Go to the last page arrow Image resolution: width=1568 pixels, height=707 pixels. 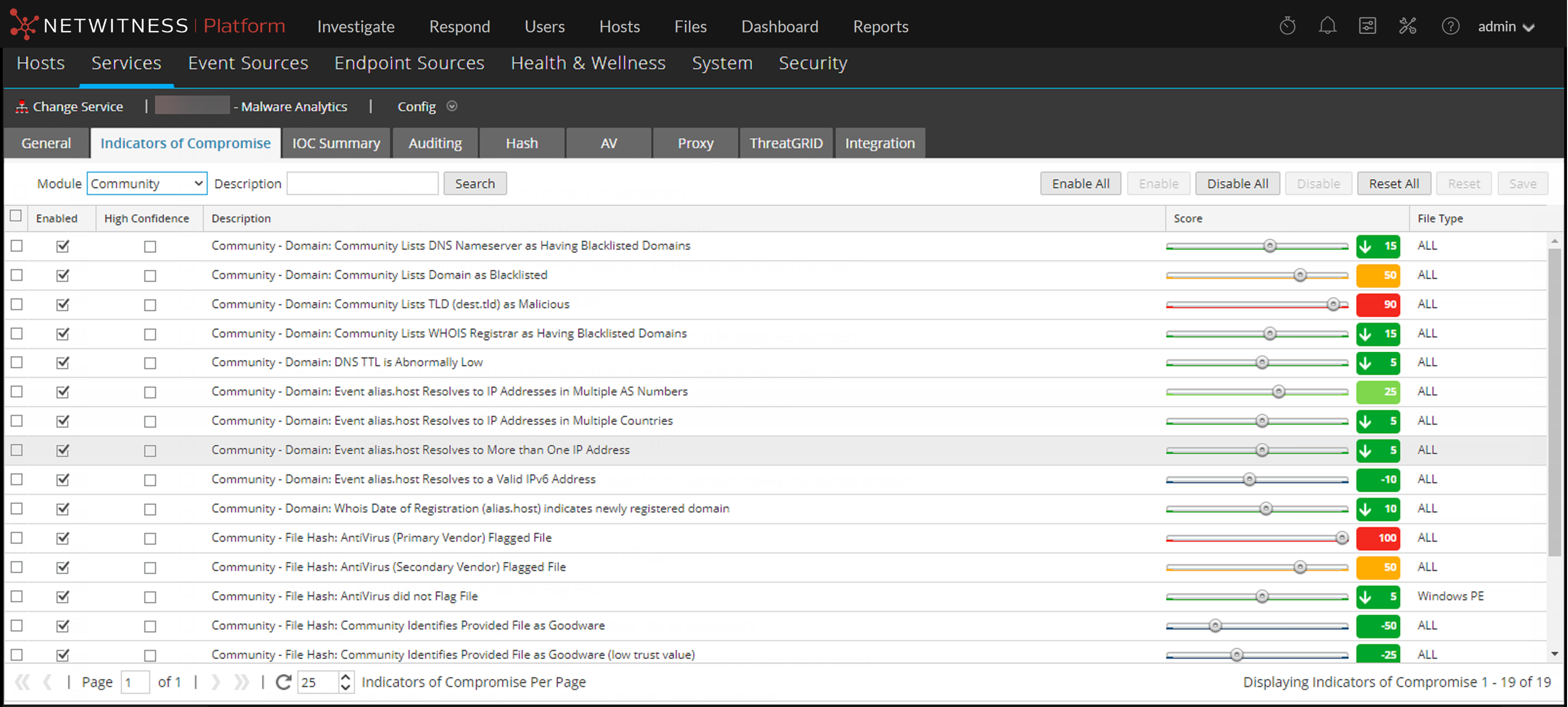[x=242, y=682]
